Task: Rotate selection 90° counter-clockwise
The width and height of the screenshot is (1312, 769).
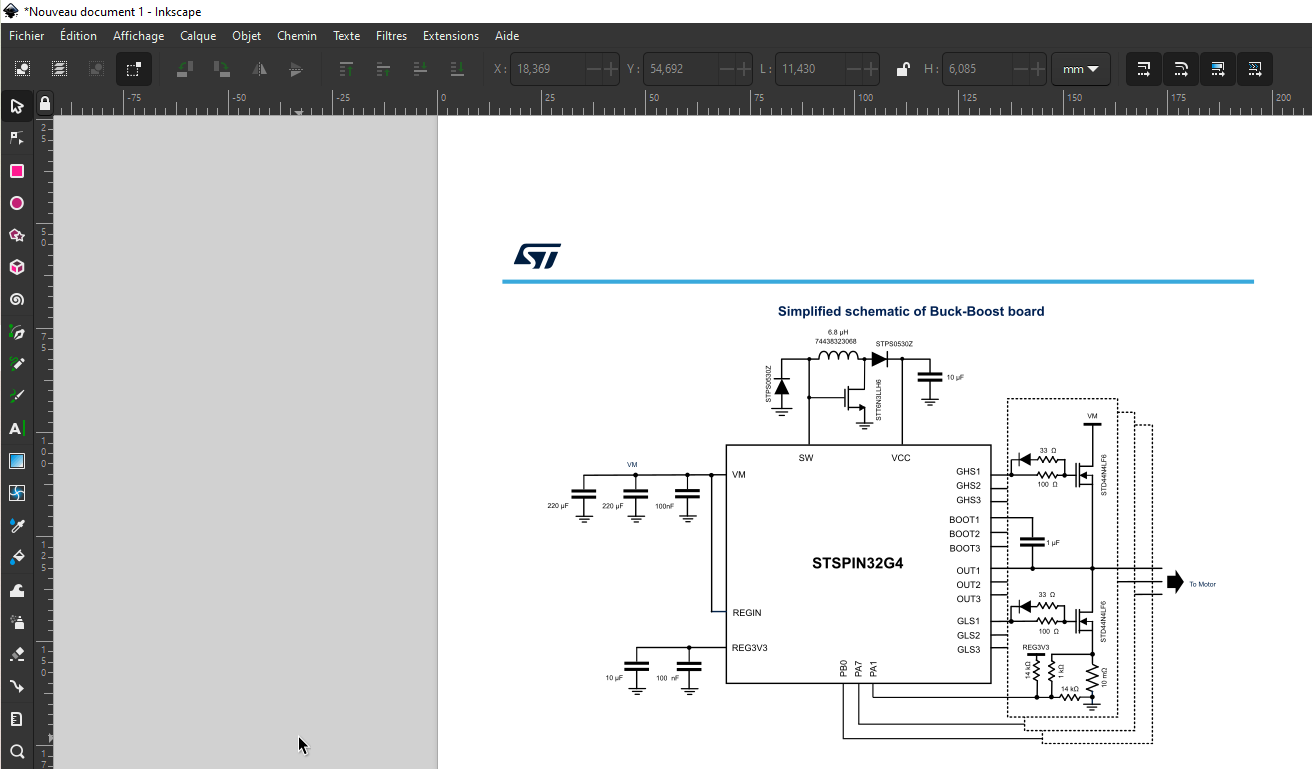Action: tap(185, 69)
